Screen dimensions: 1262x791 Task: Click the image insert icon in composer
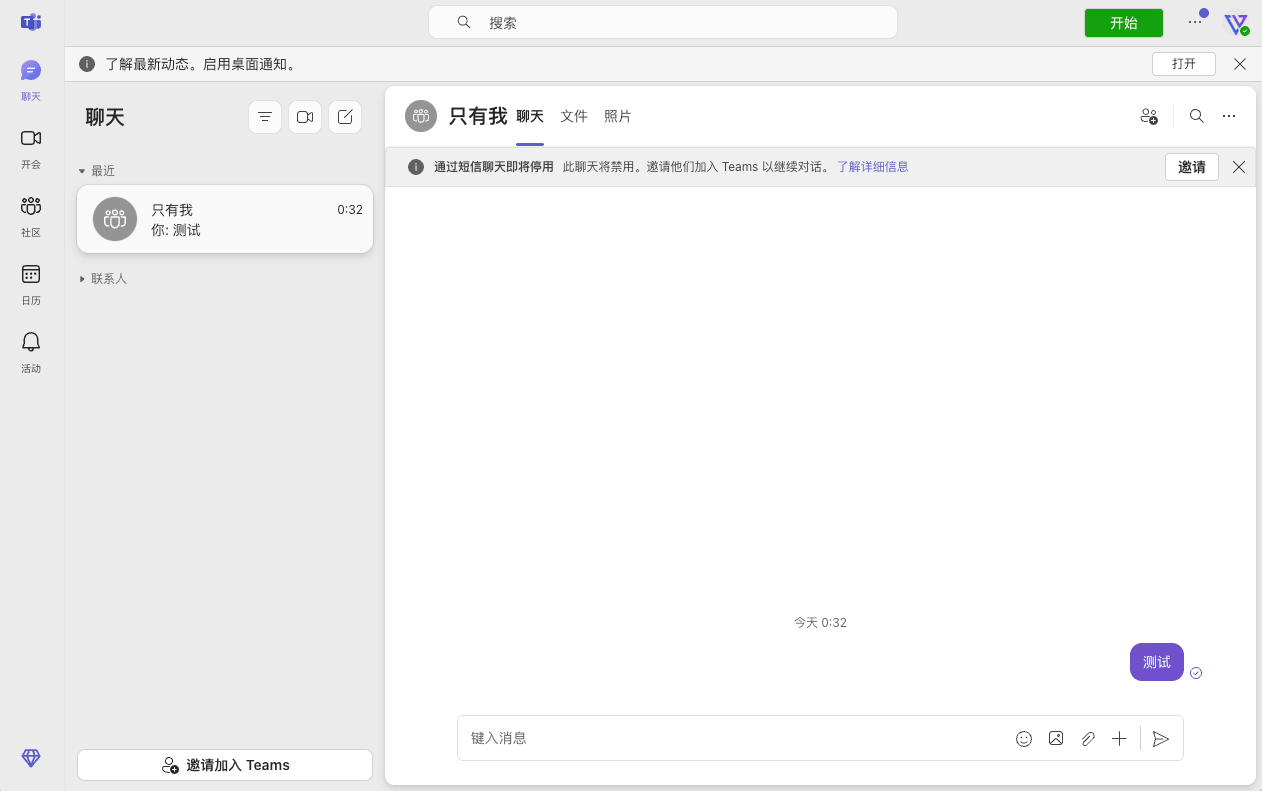(1055, 739)
